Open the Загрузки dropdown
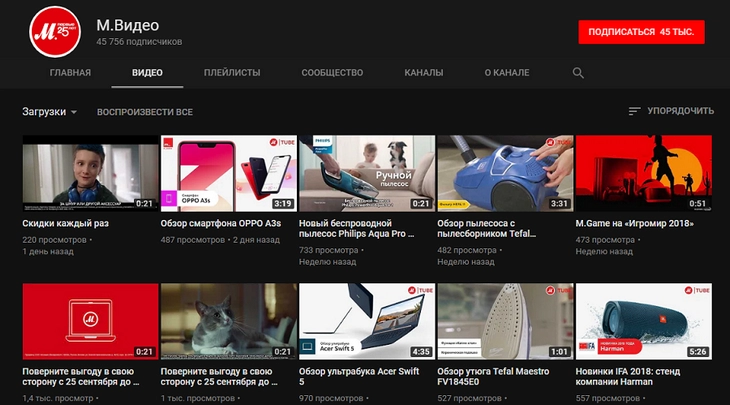Image resolution: width=730 pixels, height=405 pixels. (49, 112)
